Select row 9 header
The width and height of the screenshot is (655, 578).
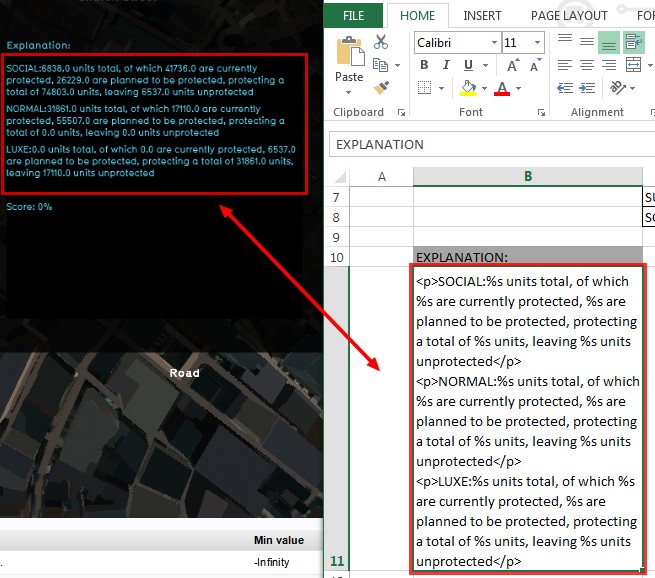click(336, 237)
